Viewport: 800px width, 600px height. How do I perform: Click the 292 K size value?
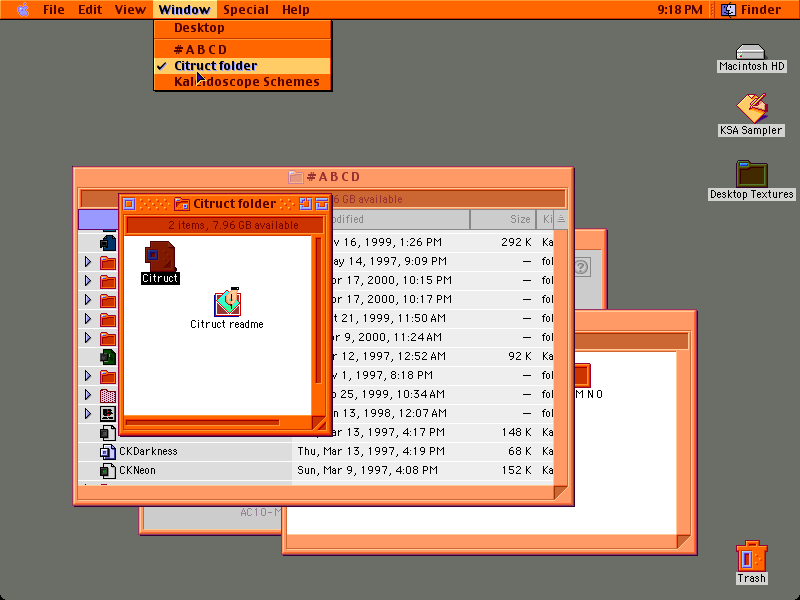pos(516,242)
